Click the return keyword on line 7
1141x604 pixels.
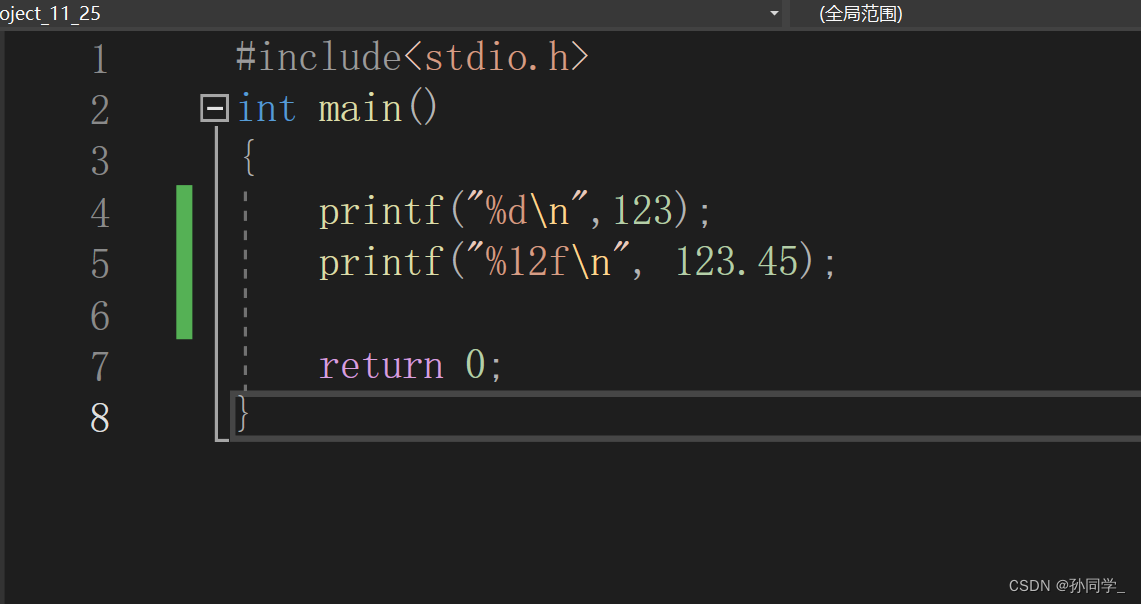pyautogui.click(x=382, y=364)
